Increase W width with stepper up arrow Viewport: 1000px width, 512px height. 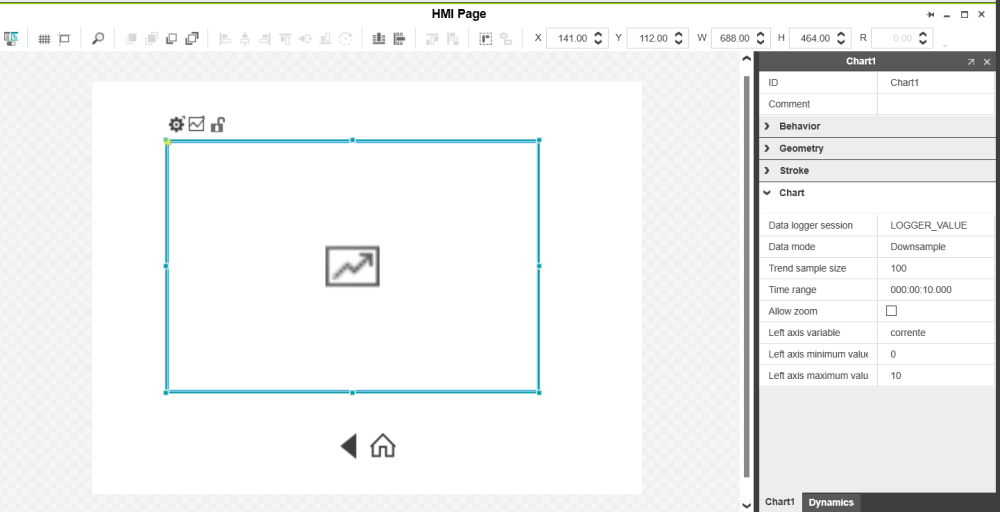point(760,34)
